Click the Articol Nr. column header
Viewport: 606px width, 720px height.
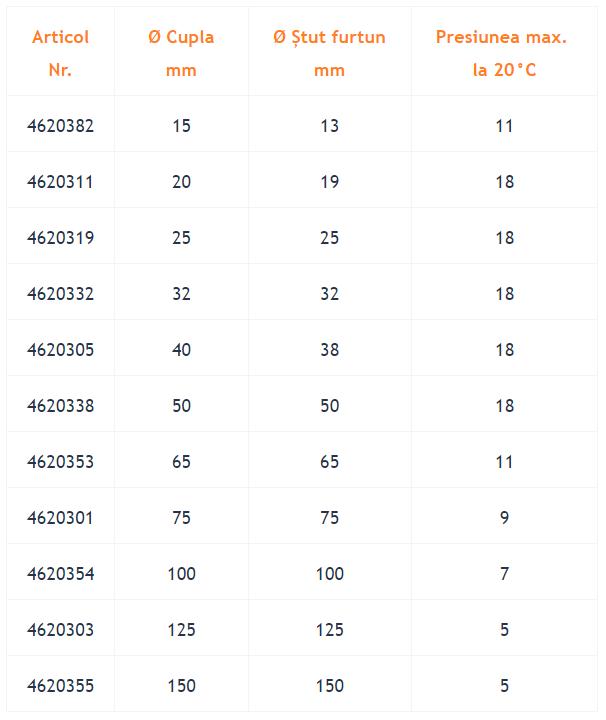pyautogui.click(x=60, y=53)
